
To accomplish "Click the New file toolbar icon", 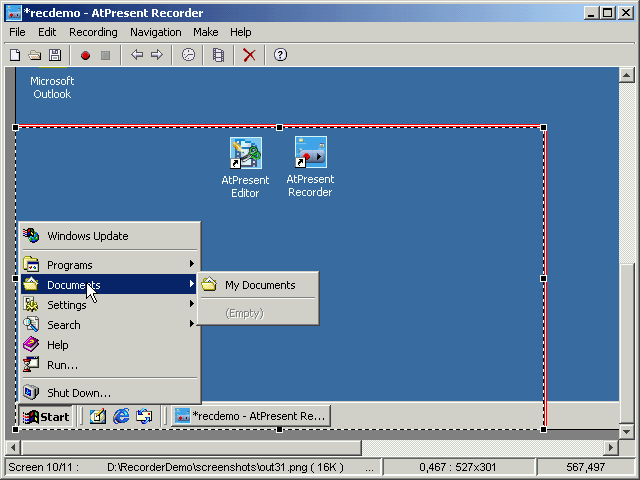I will pos(15,55).
